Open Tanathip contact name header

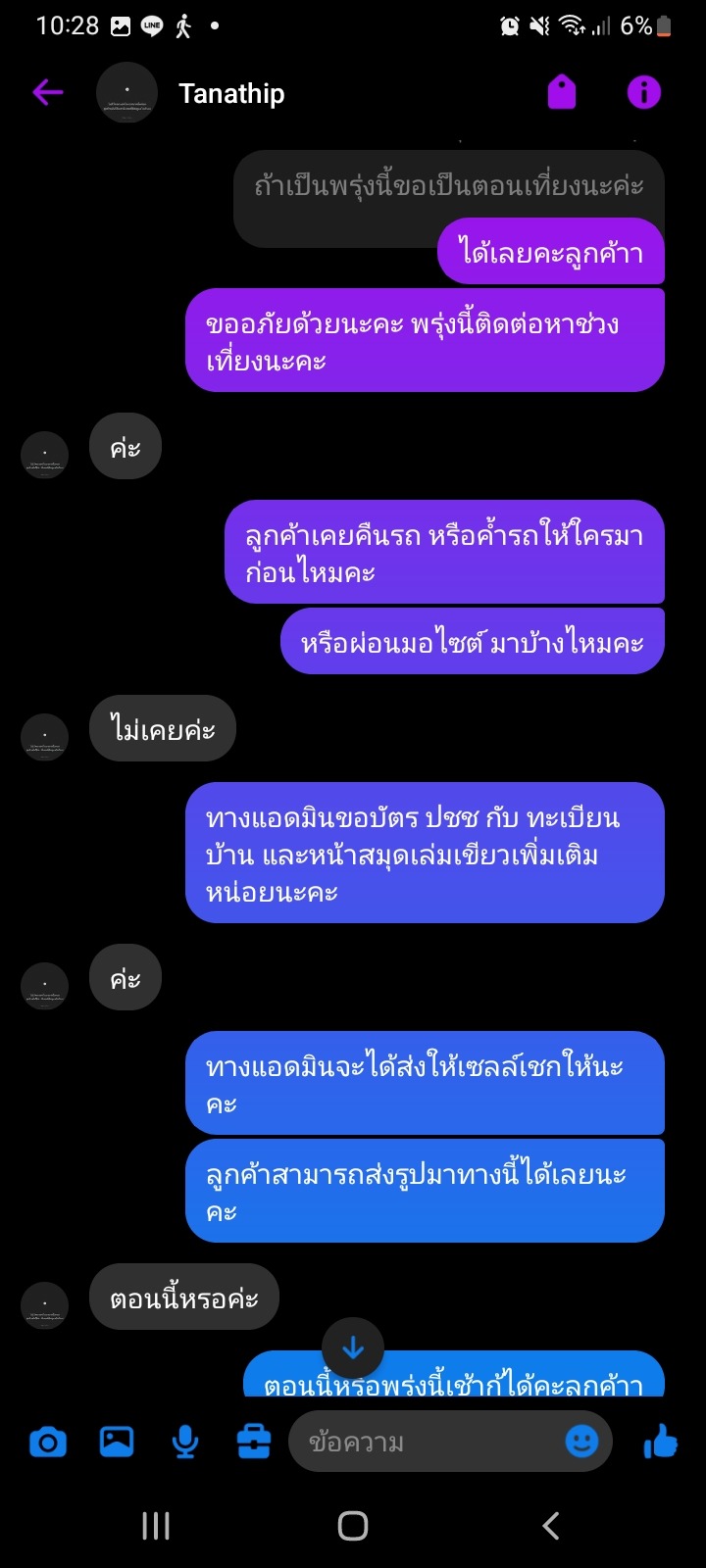click(231, 93)
